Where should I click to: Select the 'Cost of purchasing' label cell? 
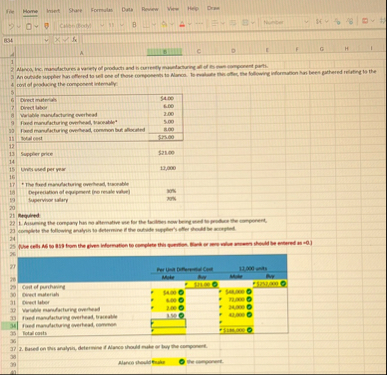point(43,286)
